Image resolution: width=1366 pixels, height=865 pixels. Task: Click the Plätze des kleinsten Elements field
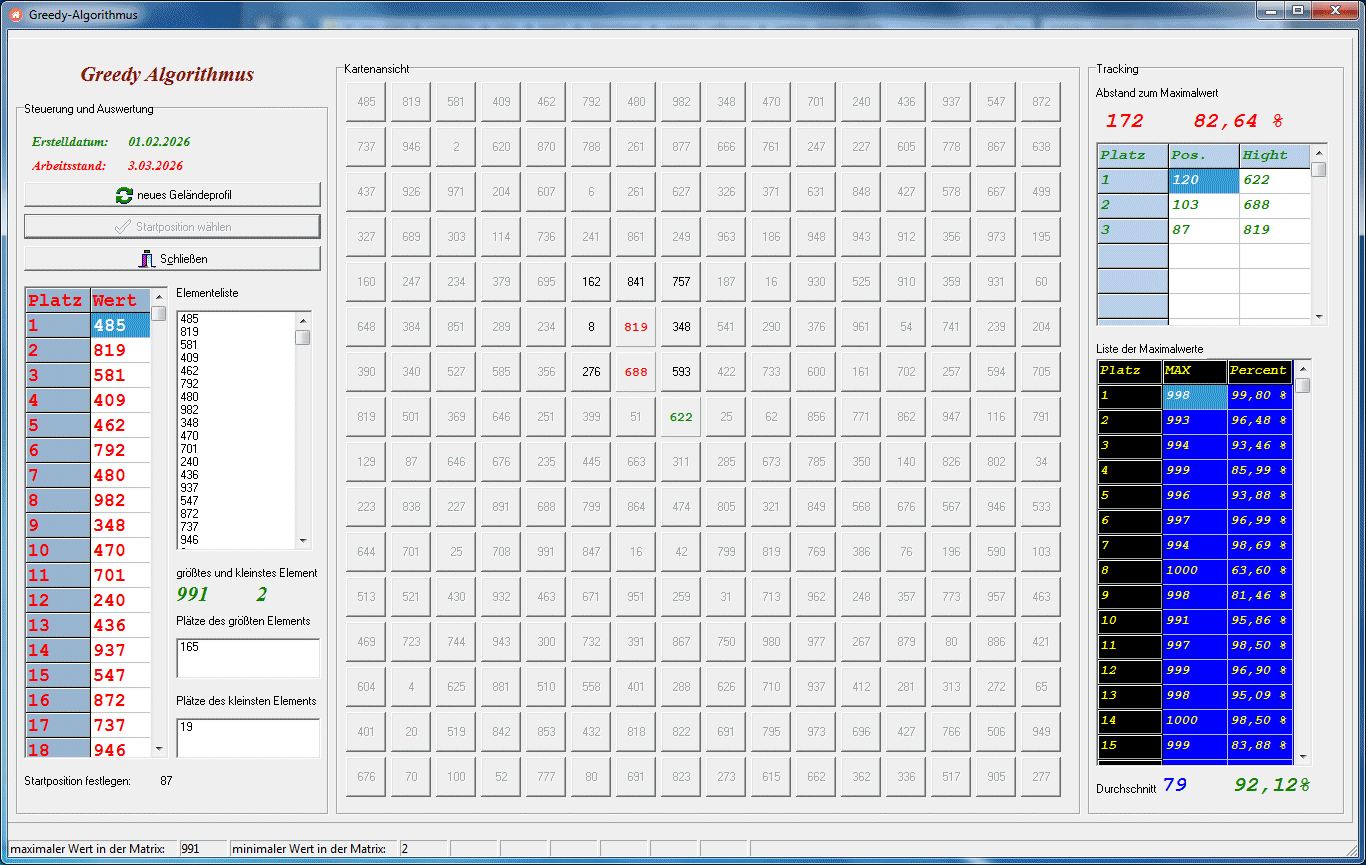[x=247, y=738]
